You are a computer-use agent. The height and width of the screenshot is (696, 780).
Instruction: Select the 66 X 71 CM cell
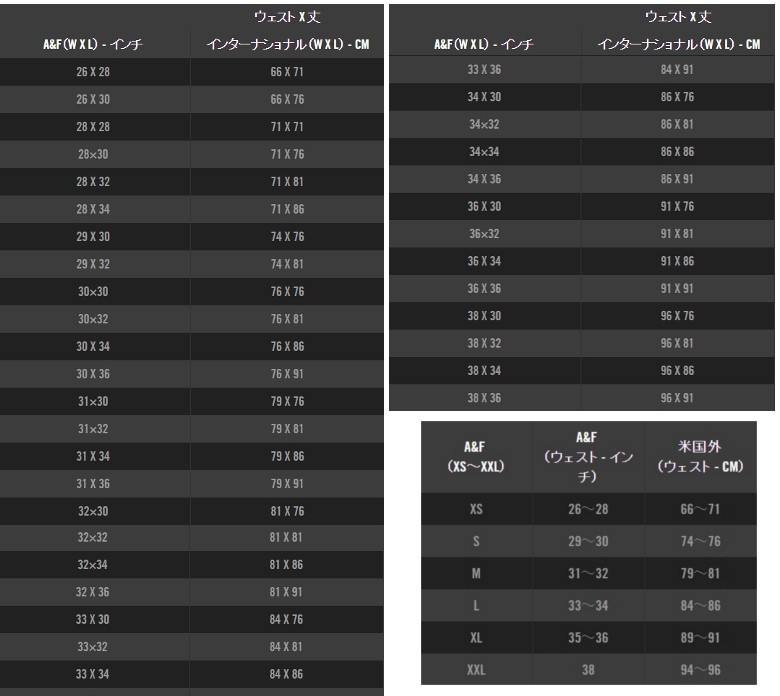(x=286, y=73)
